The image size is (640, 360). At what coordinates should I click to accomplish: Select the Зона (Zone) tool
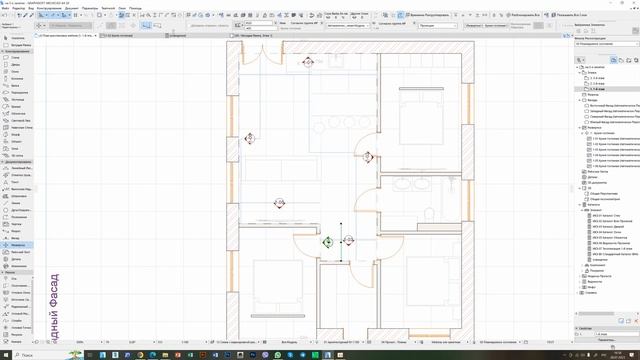(x=16, y=149)
